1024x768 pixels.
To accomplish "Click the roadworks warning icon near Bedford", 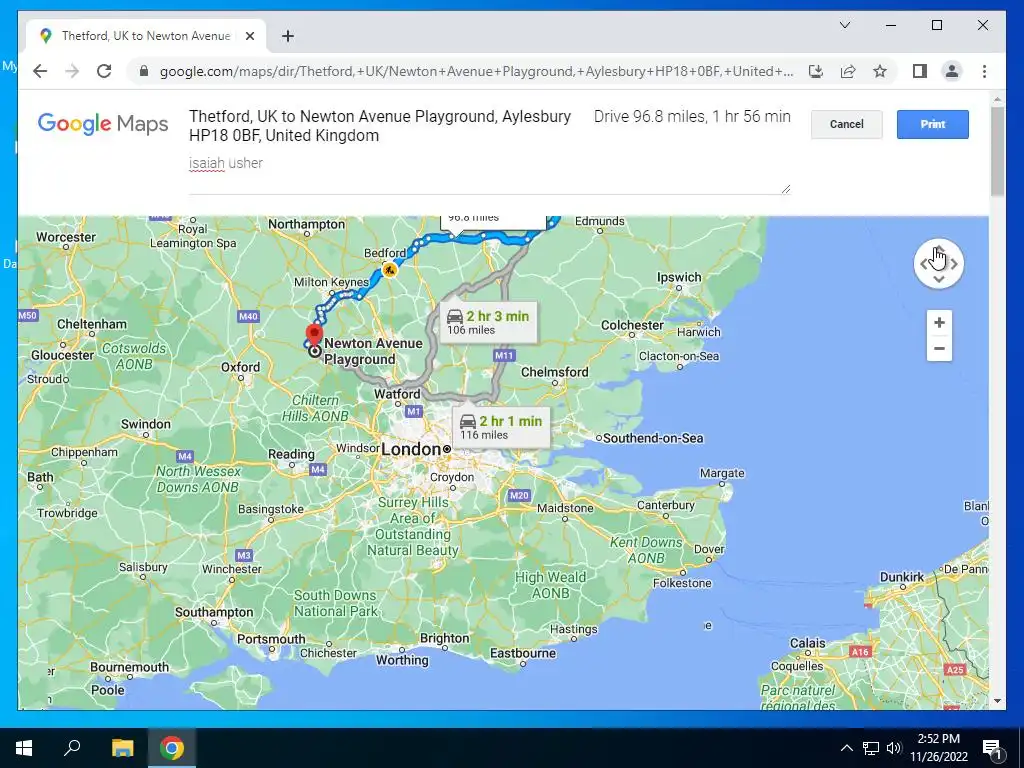I will [389, 269].
